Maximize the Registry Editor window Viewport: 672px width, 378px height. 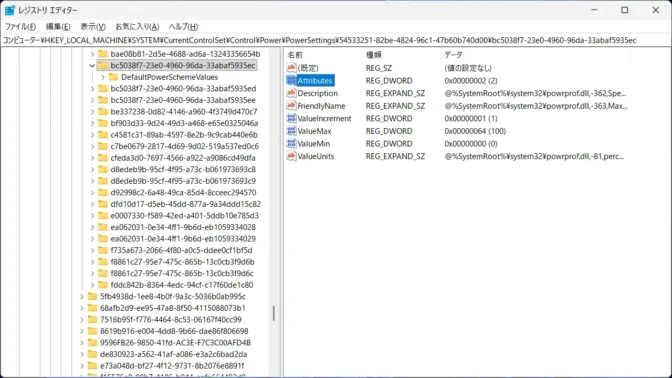[x=624, y=10]
